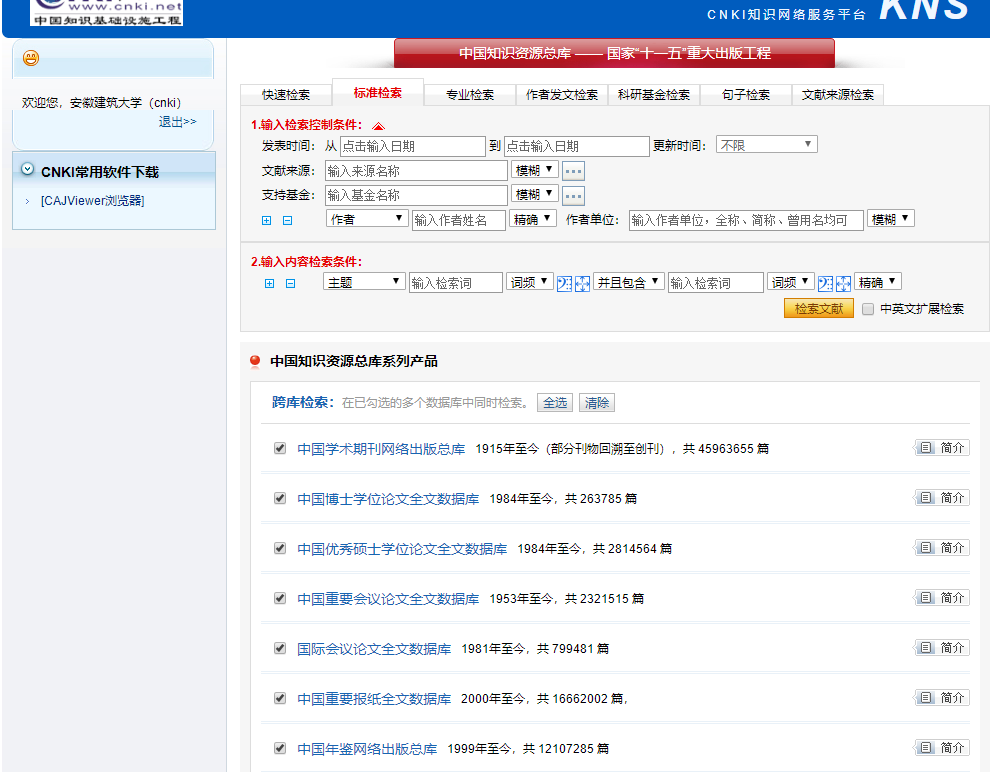Add an author row with plus icon

[x=266, y=220]
